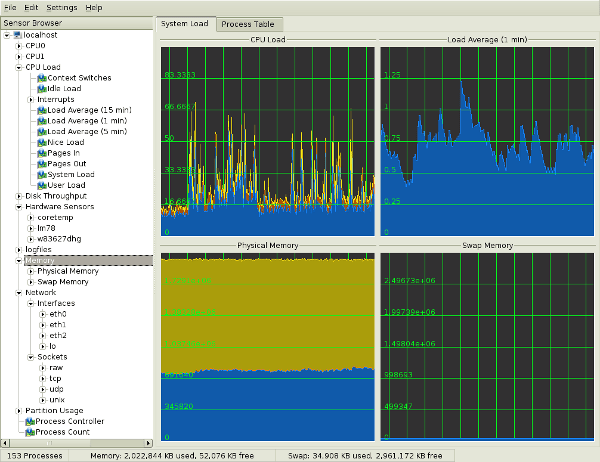This screenshot has height=462, width=600.
Task: Click the Process Count sensor icon
Action: [31, 432]
